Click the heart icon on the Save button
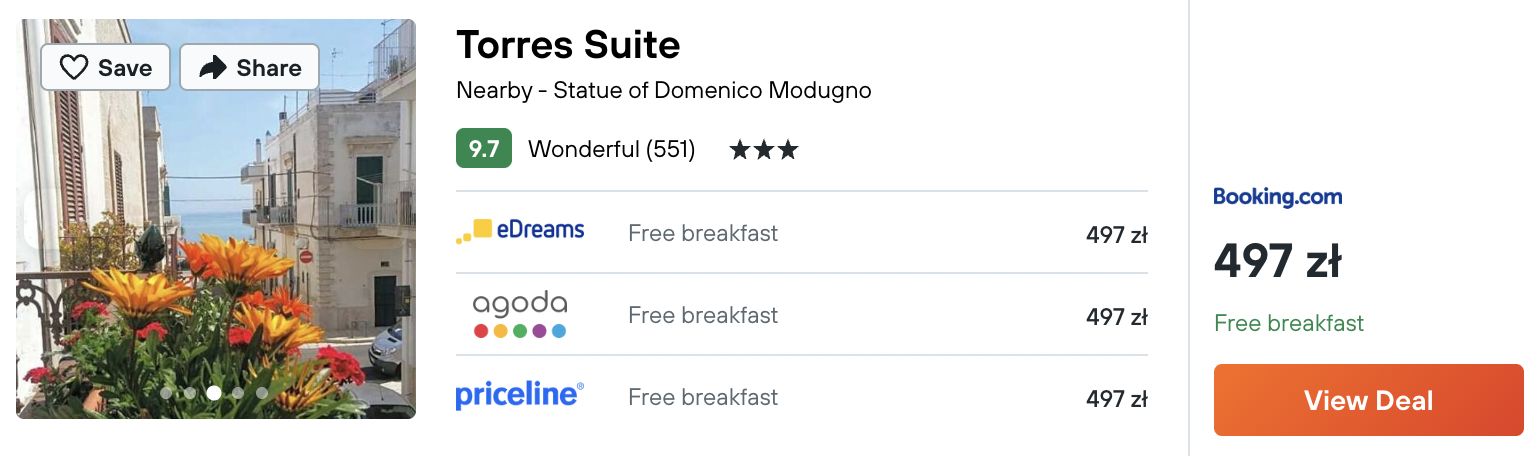The image size is (1536, 456). tap(74, 68)
